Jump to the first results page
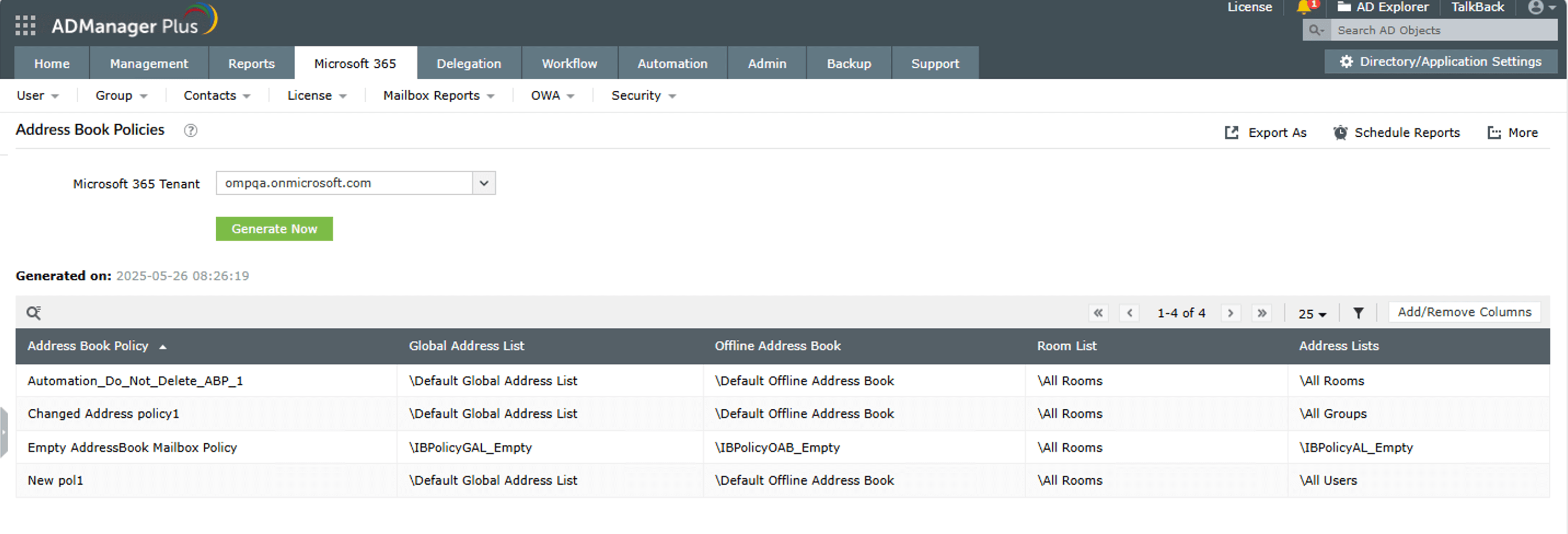 tap(1098, 313)
